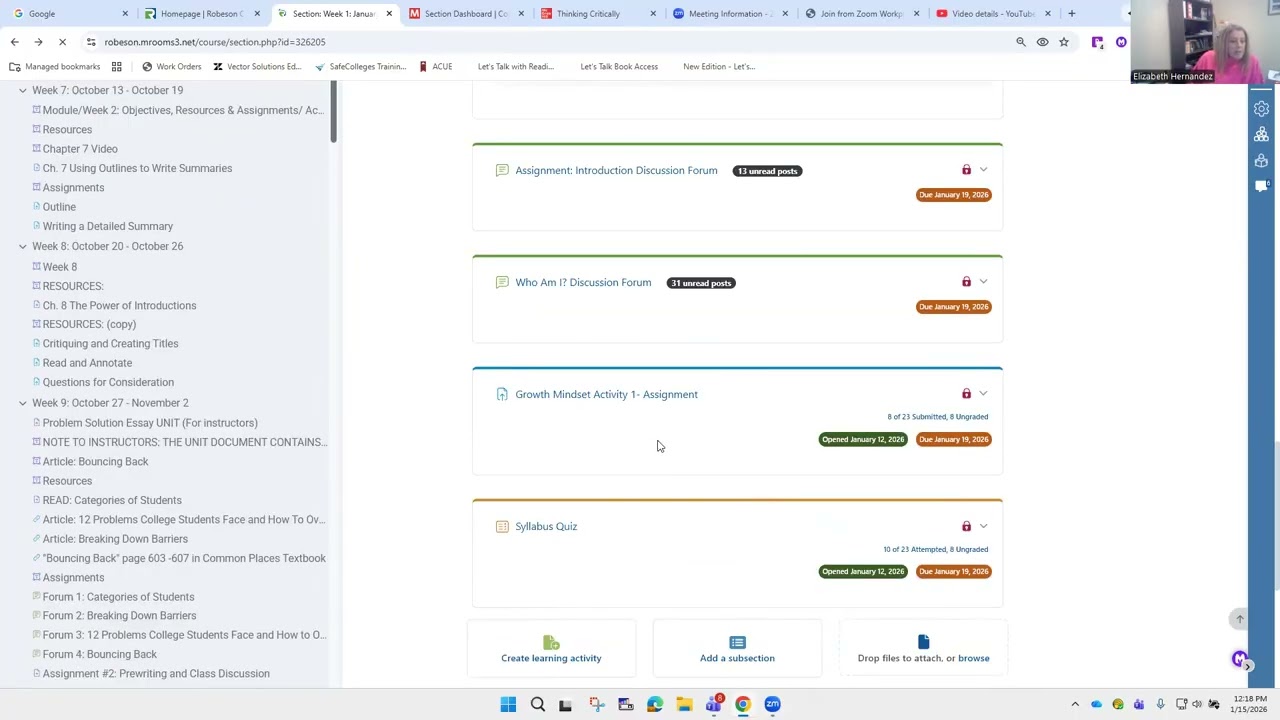Screen dimensions: 1280x720
Task: Open Zoom from the taskbar
Action: (x=772, y=704)
